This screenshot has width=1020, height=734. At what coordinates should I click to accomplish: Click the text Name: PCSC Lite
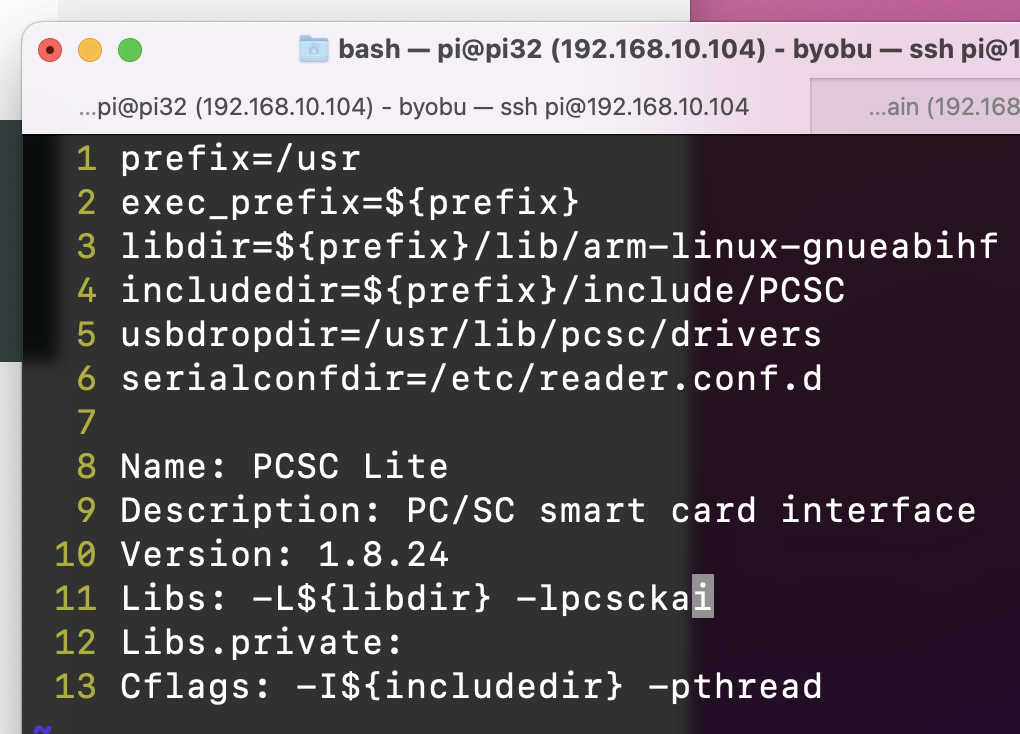point(285,466)
